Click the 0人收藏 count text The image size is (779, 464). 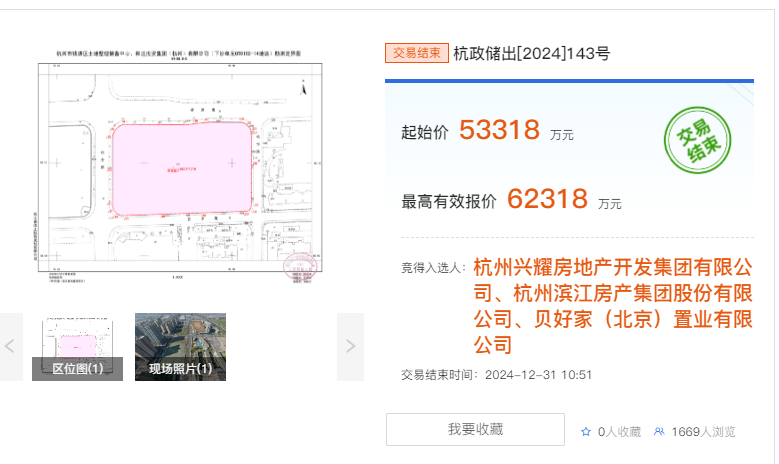[x=619, y=432]
